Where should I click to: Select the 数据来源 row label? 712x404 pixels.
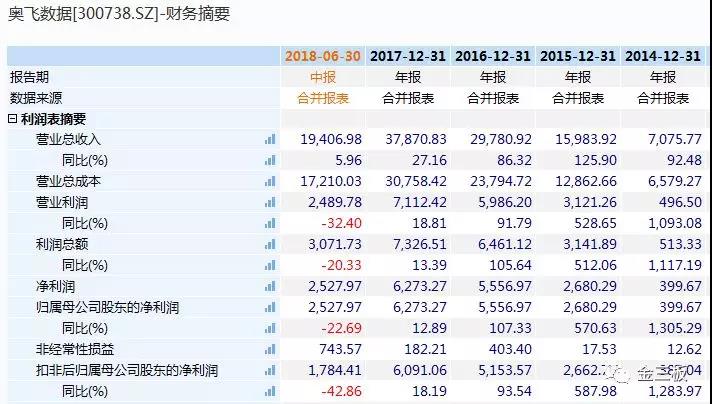[x=36, y=98]
